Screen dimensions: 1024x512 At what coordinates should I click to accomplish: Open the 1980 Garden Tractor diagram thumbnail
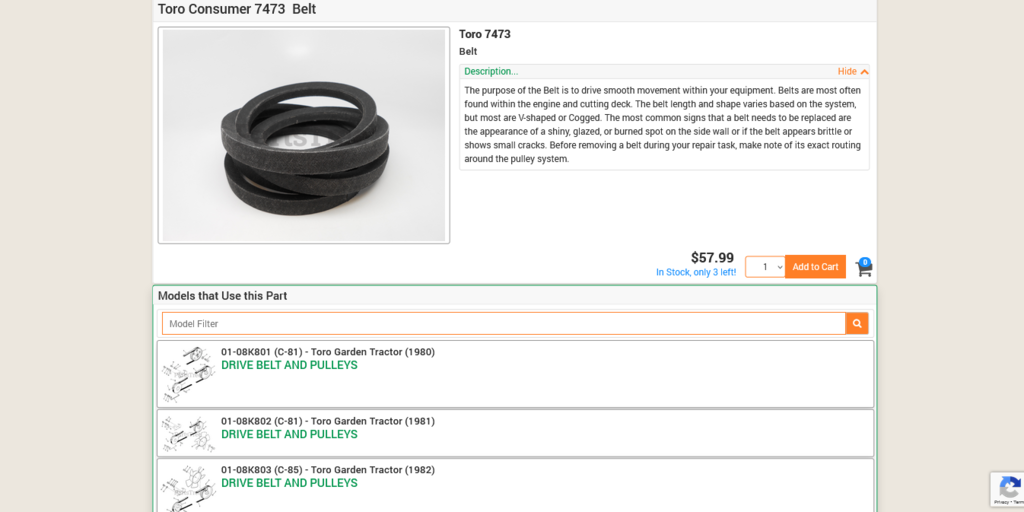click(x=189, y=374)
